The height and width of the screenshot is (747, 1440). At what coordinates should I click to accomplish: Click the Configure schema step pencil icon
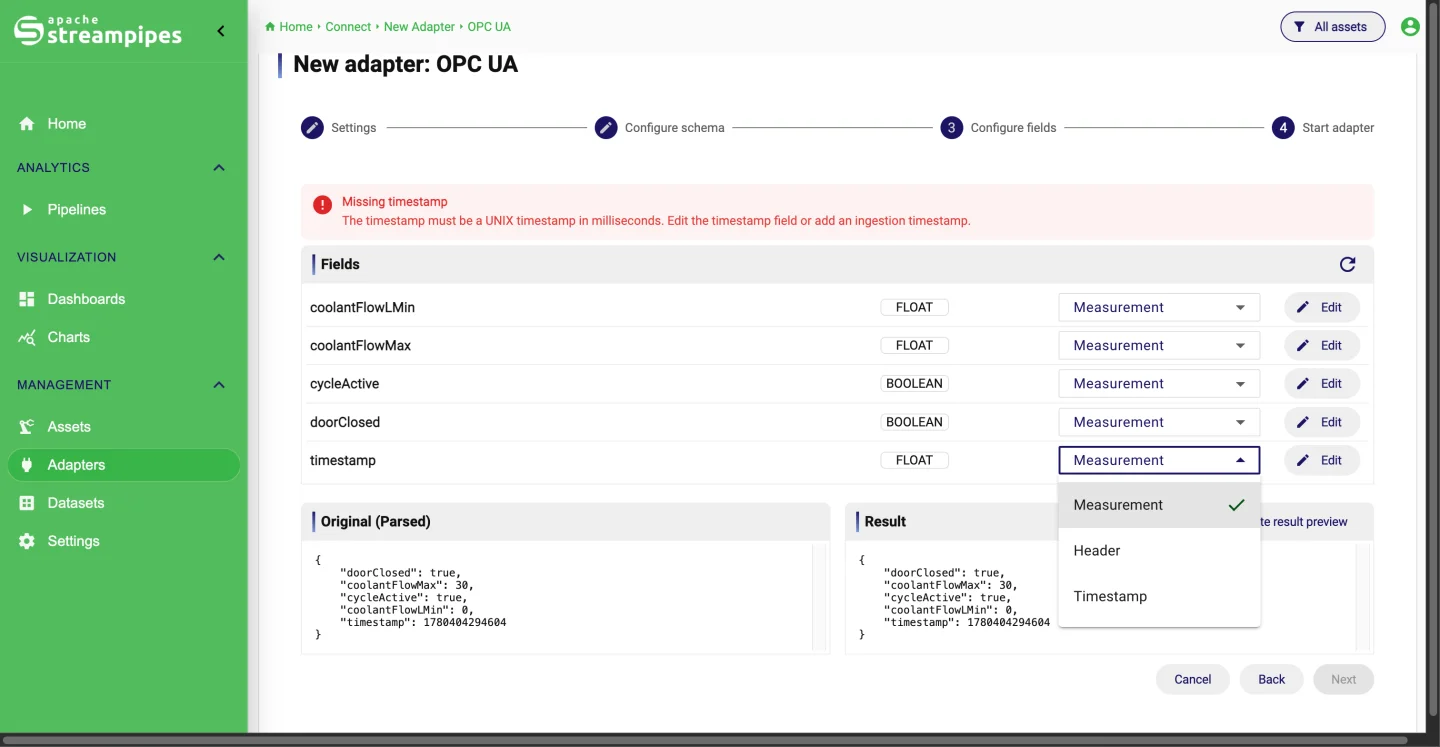pyautogui.click(x=606, y=128)
